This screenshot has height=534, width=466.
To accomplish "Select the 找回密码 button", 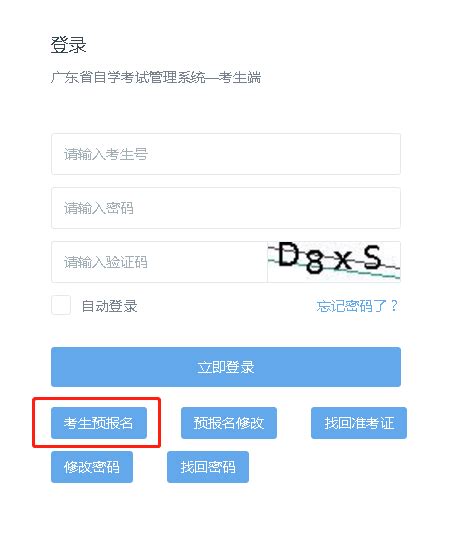I will (x=208, y=467).
